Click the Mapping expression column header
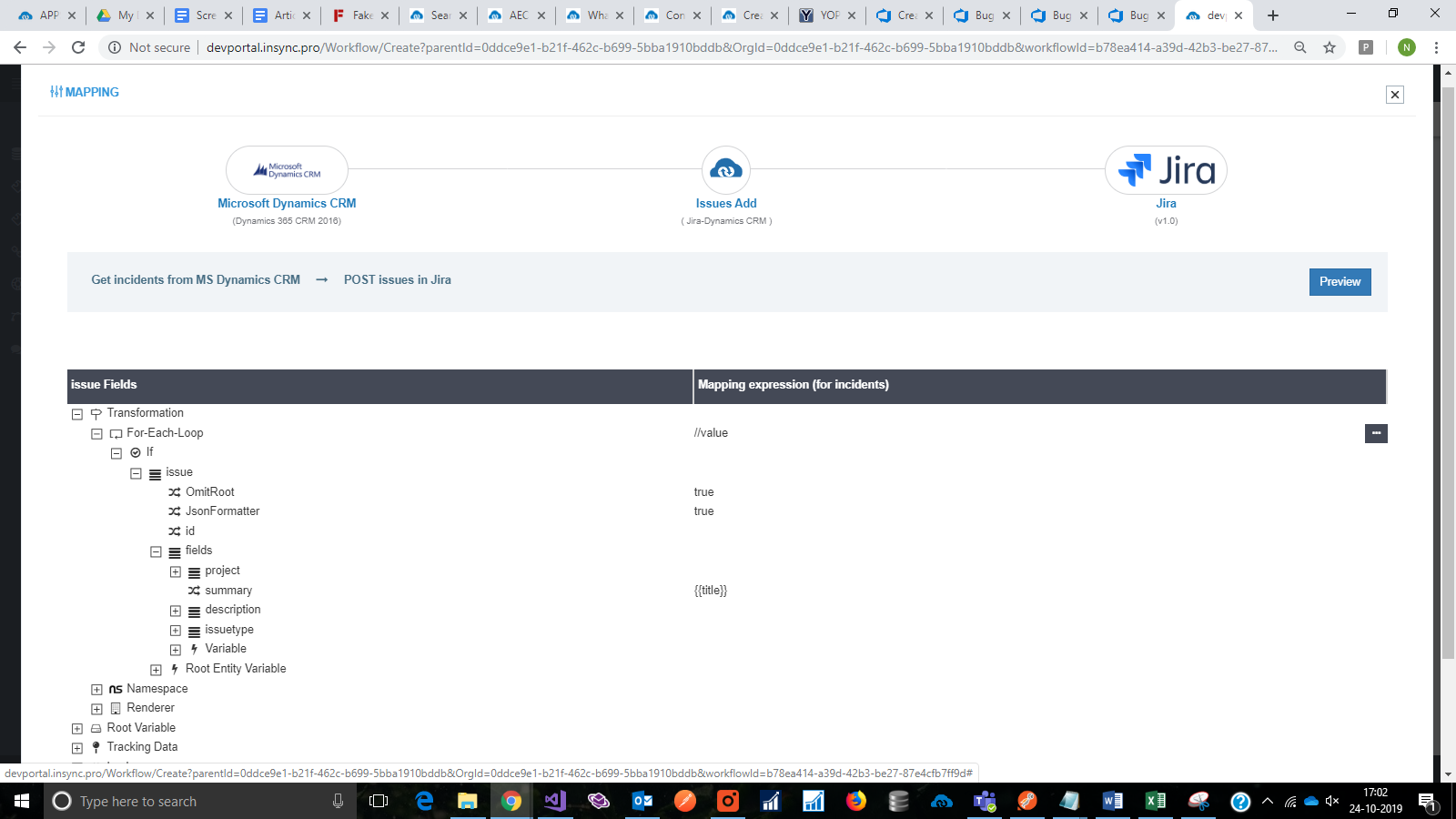 click(x=1039, y=386)
